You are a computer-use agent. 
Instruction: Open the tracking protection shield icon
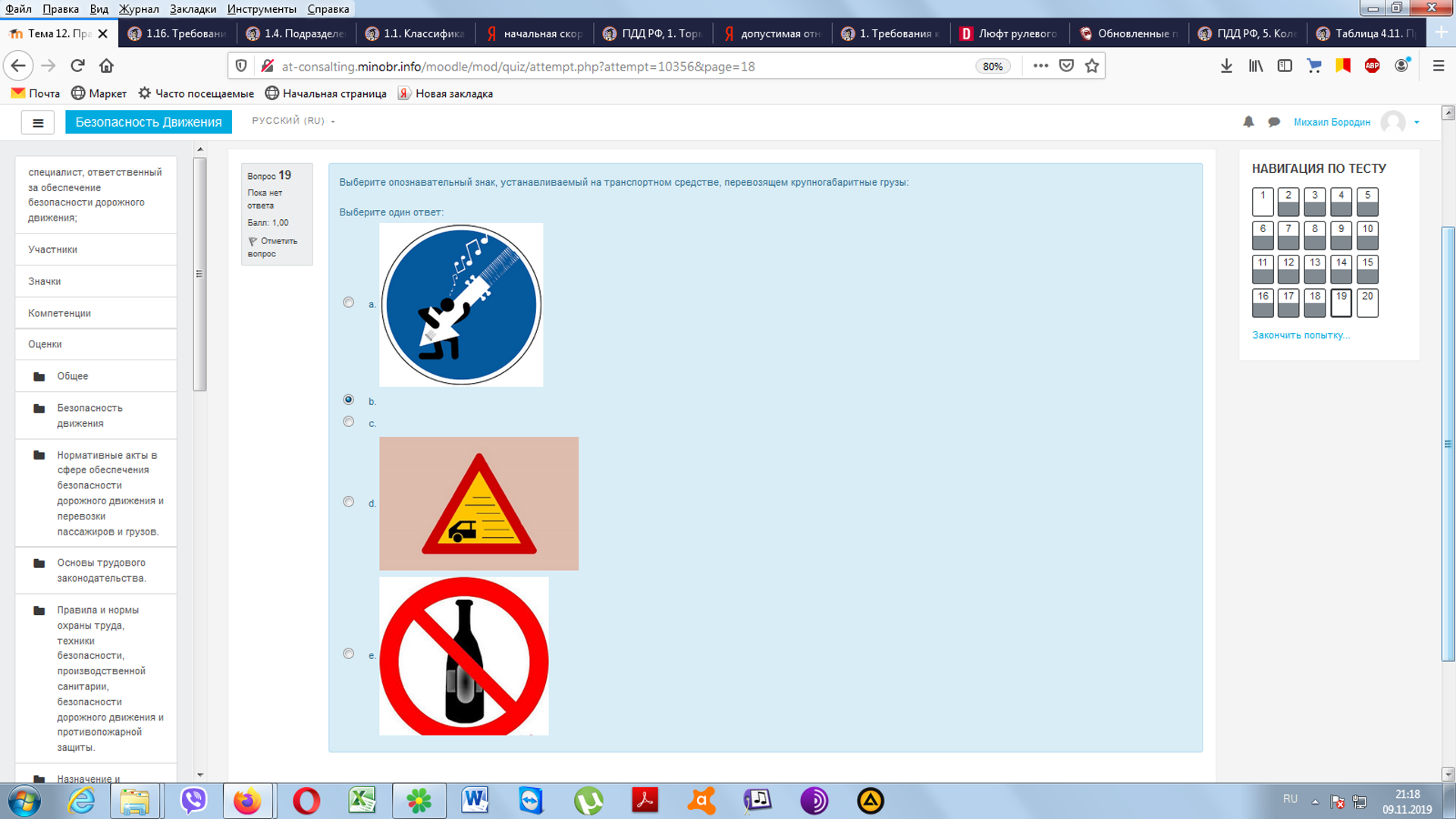click(241, 66)
